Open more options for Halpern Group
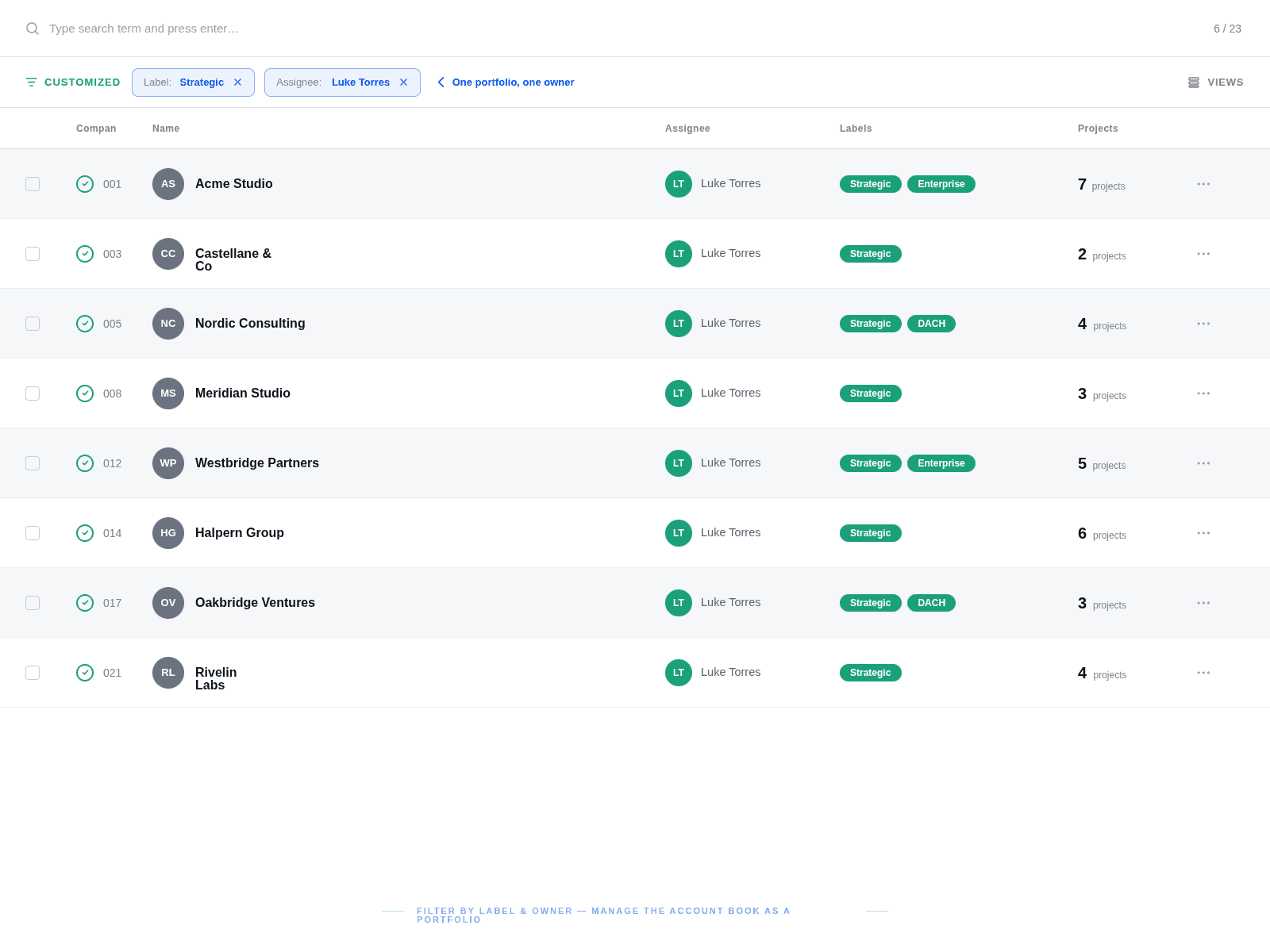 pyautogui.click(x=1203, y=533)
